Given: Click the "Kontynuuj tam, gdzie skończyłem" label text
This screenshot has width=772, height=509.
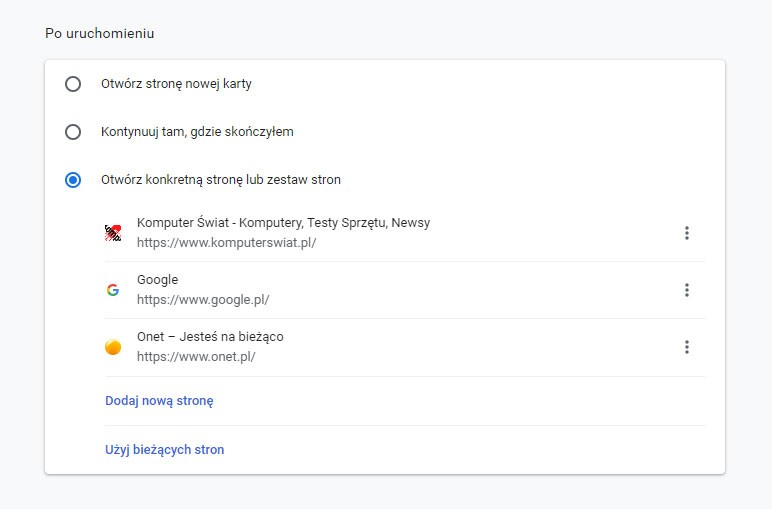Looking at the screenshot, I should coord(197,132).
